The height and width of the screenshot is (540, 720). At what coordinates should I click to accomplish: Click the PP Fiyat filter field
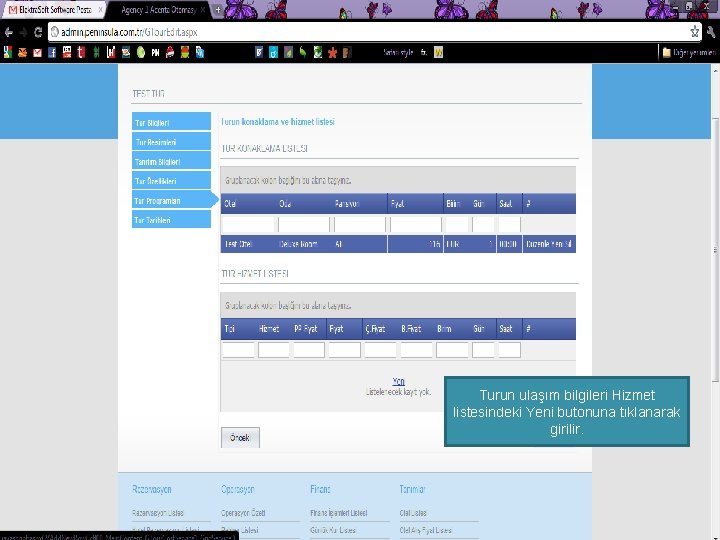(309, 350)
